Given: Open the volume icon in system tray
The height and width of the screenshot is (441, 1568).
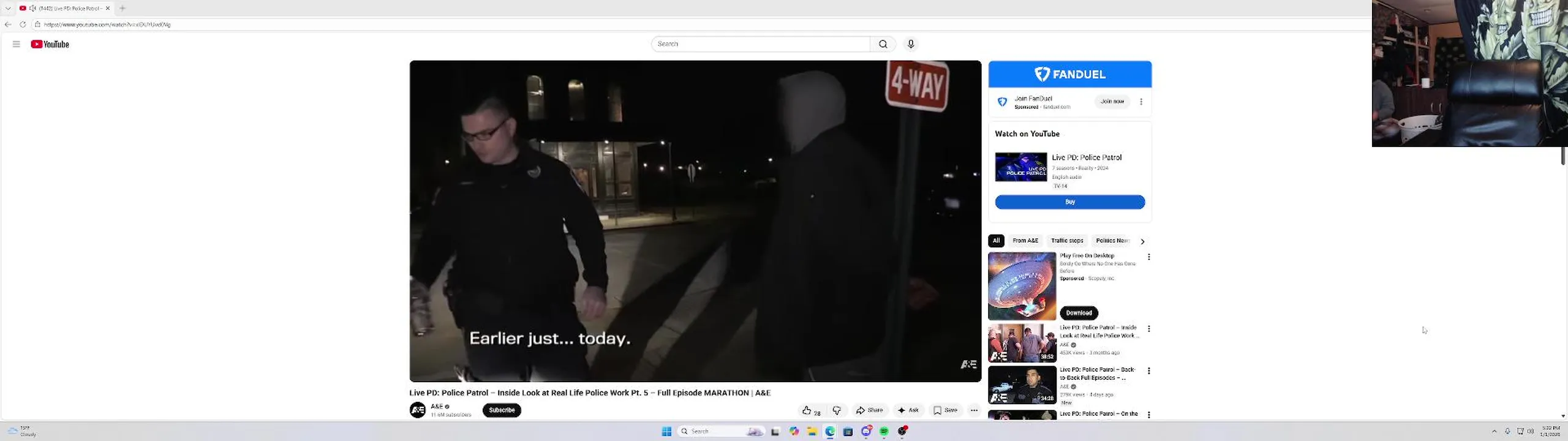Looking at the screenshot, I should pyautogui.click(x=1531, y=432).
